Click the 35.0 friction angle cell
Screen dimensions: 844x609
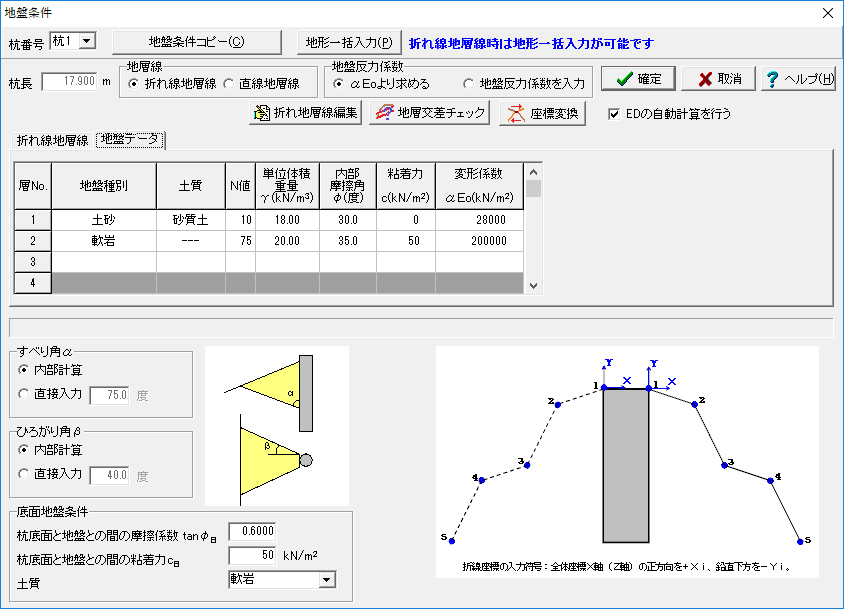click(348, 241)
